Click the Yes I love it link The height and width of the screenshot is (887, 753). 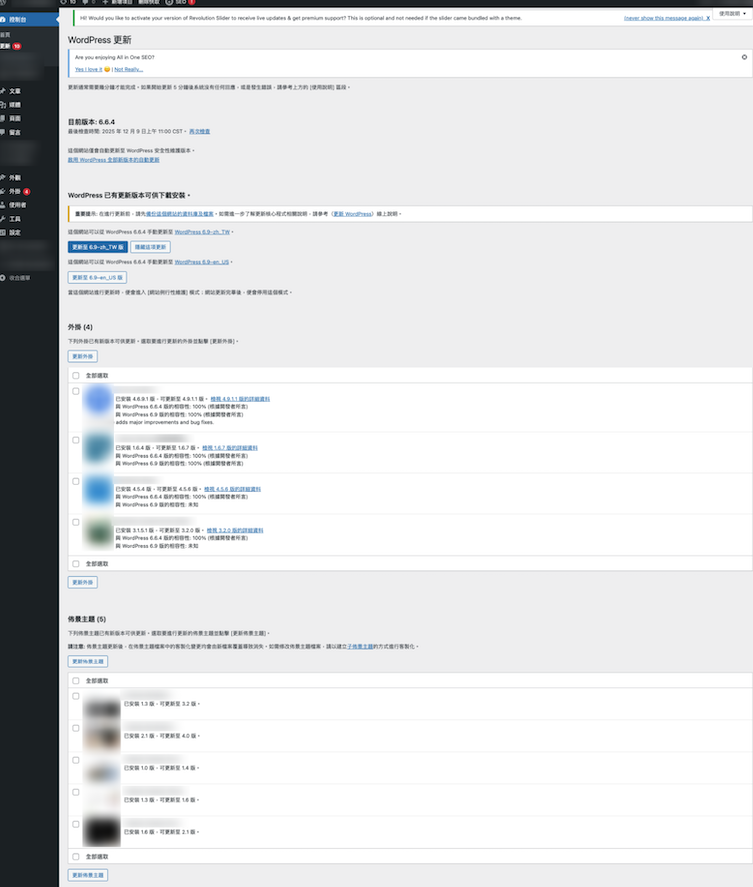89,70
